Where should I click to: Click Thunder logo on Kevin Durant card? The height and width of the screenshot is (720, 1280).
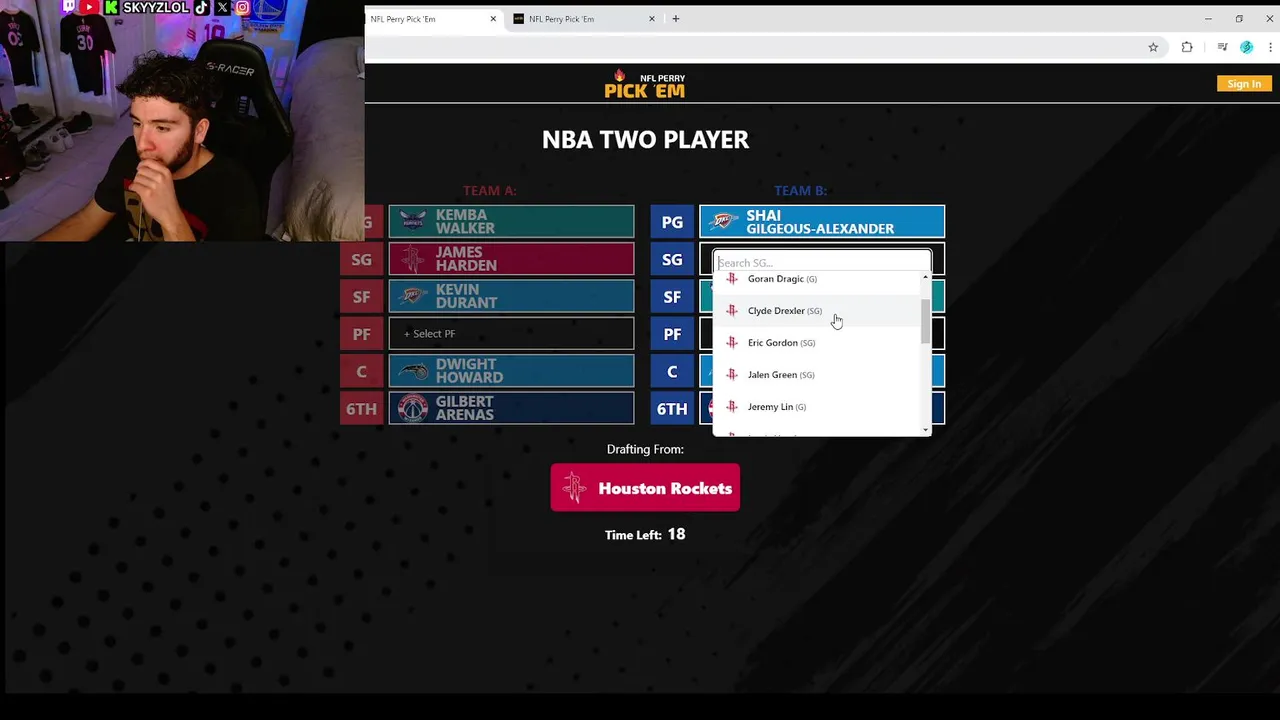pyautogui.click(x=413, y=296)
